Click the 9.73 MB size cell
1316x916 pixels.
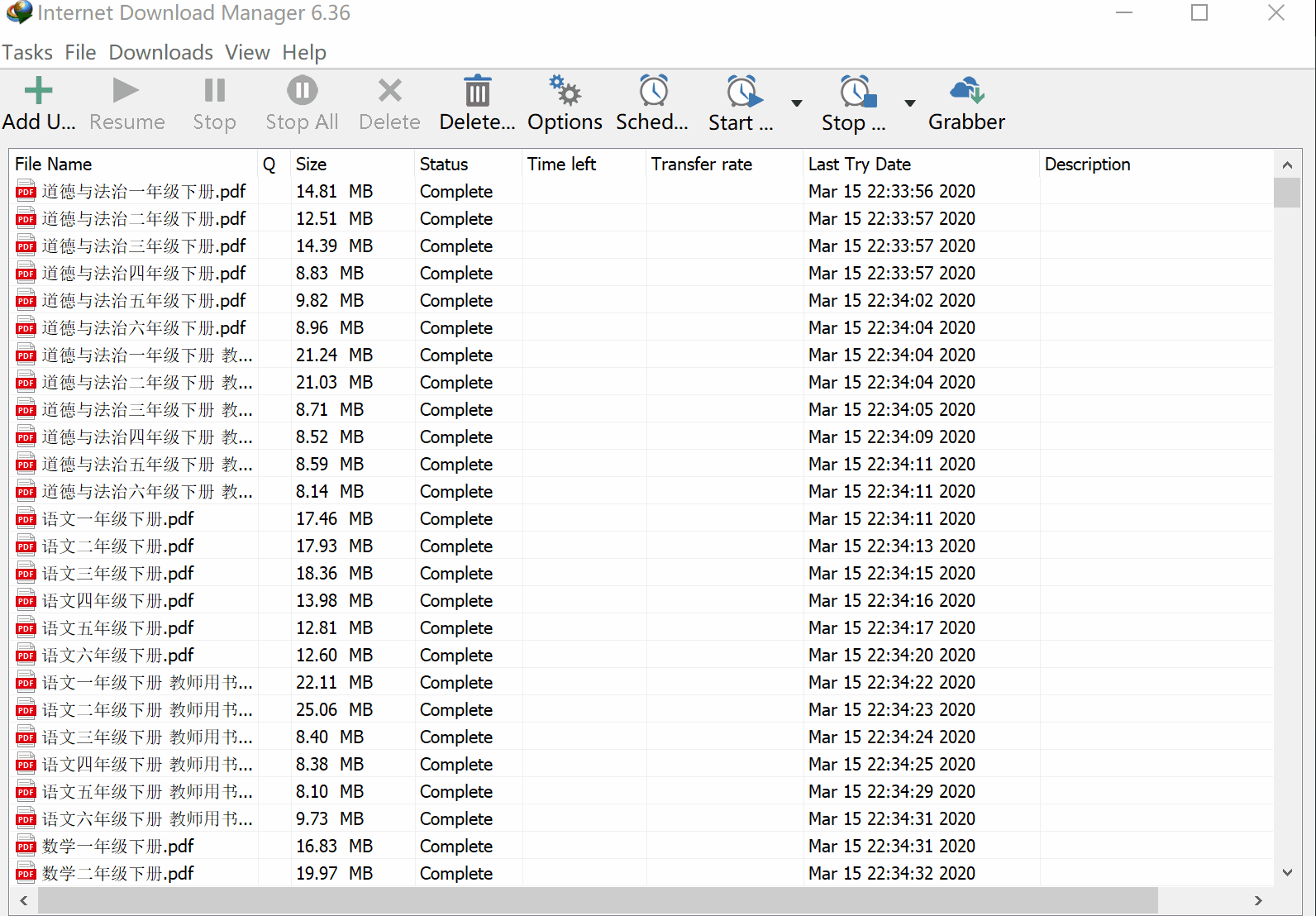330,818
